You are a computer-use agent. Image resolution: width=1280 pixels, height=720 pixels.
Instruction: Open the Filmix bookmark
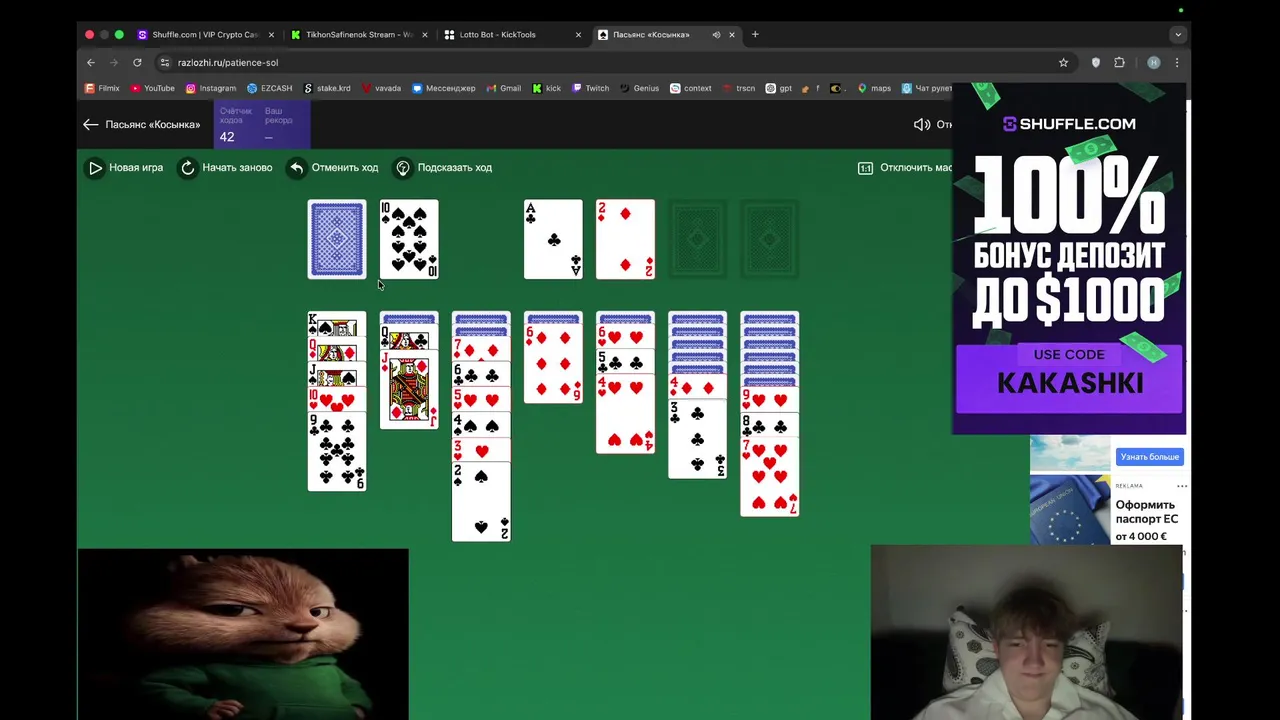pos(102,88)
